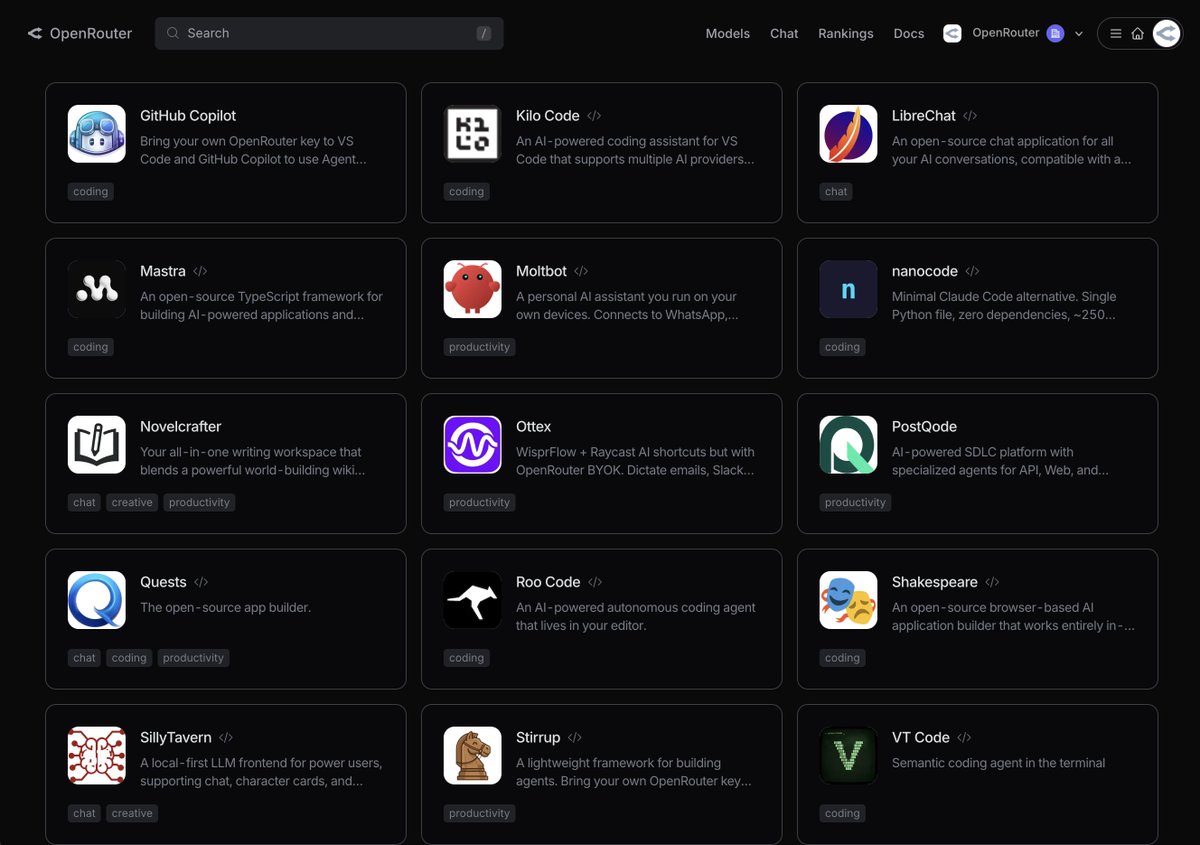Click the Home icon in the header
The height and width of the screenshot is (845, 1200).
(x=1139, y=33)
